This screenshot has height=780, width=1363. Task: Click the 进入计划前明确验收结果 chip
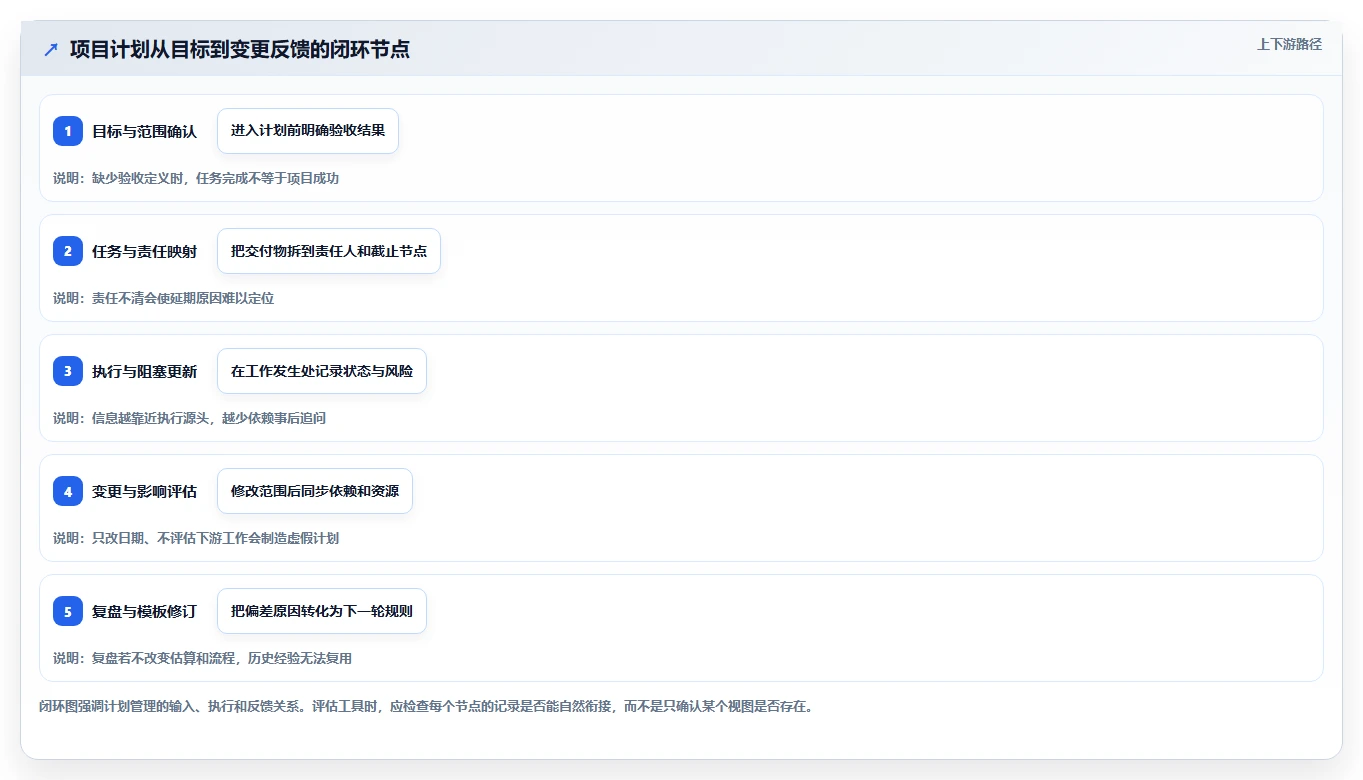click(x=308, y=131)
